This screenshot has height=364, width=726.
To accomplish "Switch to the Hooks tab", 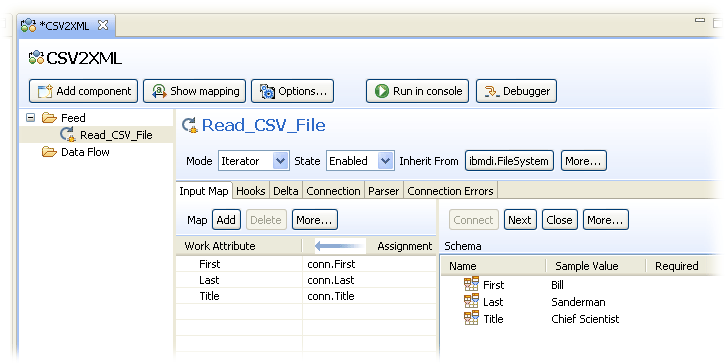I will coord(250,191).
